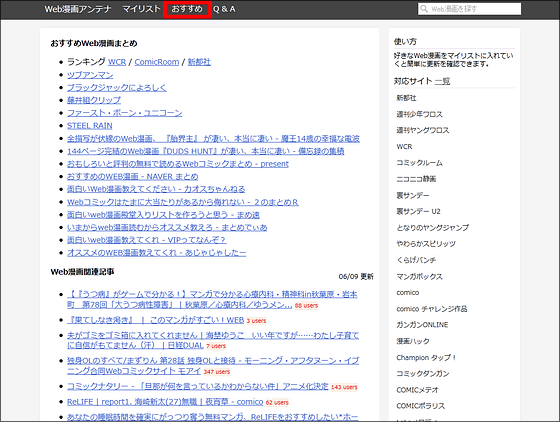Select comico チャレンジ作品 in the sidebar
Screen dimensions: 560x422
(432, 309)
